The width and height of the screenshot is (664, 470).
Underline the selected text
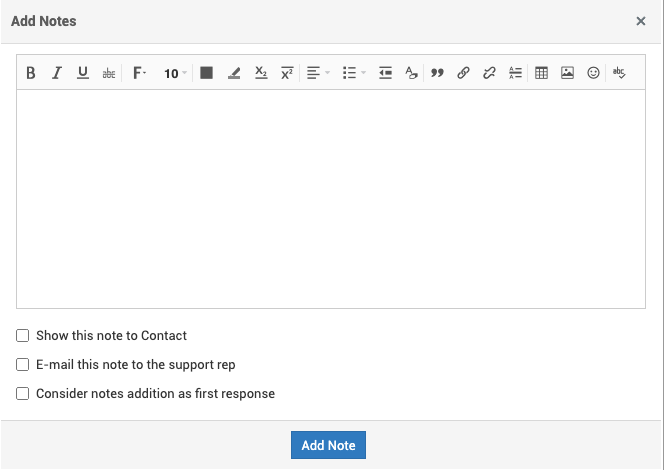click(83, 73)
